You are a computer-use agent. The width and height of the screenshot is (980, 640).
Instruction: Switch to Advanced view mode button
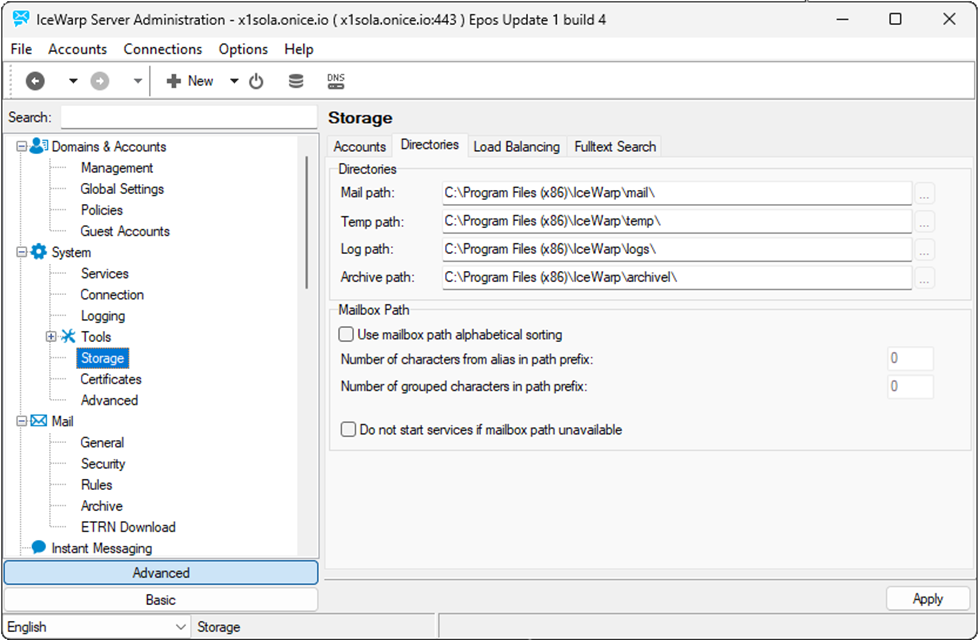[161, 572]
